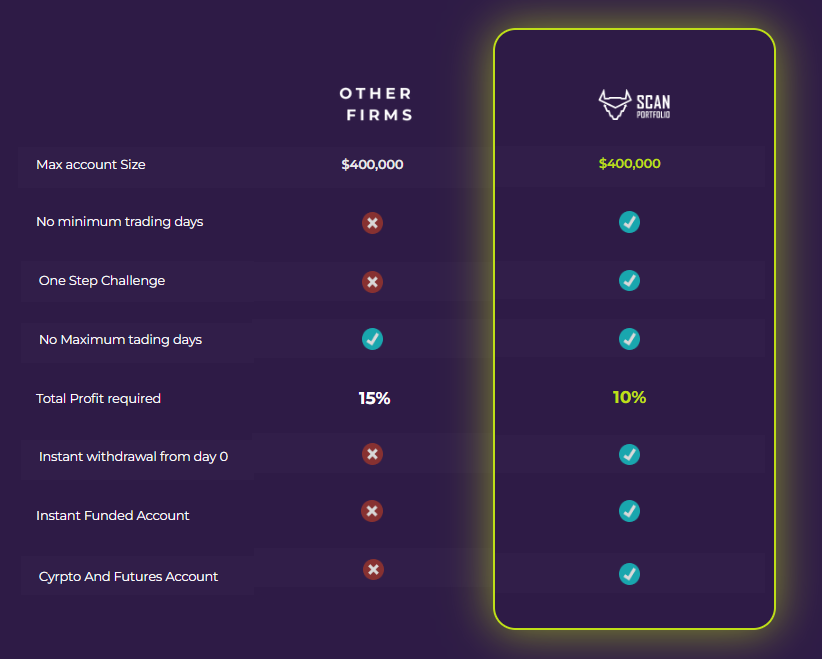Viewport: 822px width, 659px height.
Task: Click Other Firms checkmark for No Maximum trading days
Action: point(372,339)
